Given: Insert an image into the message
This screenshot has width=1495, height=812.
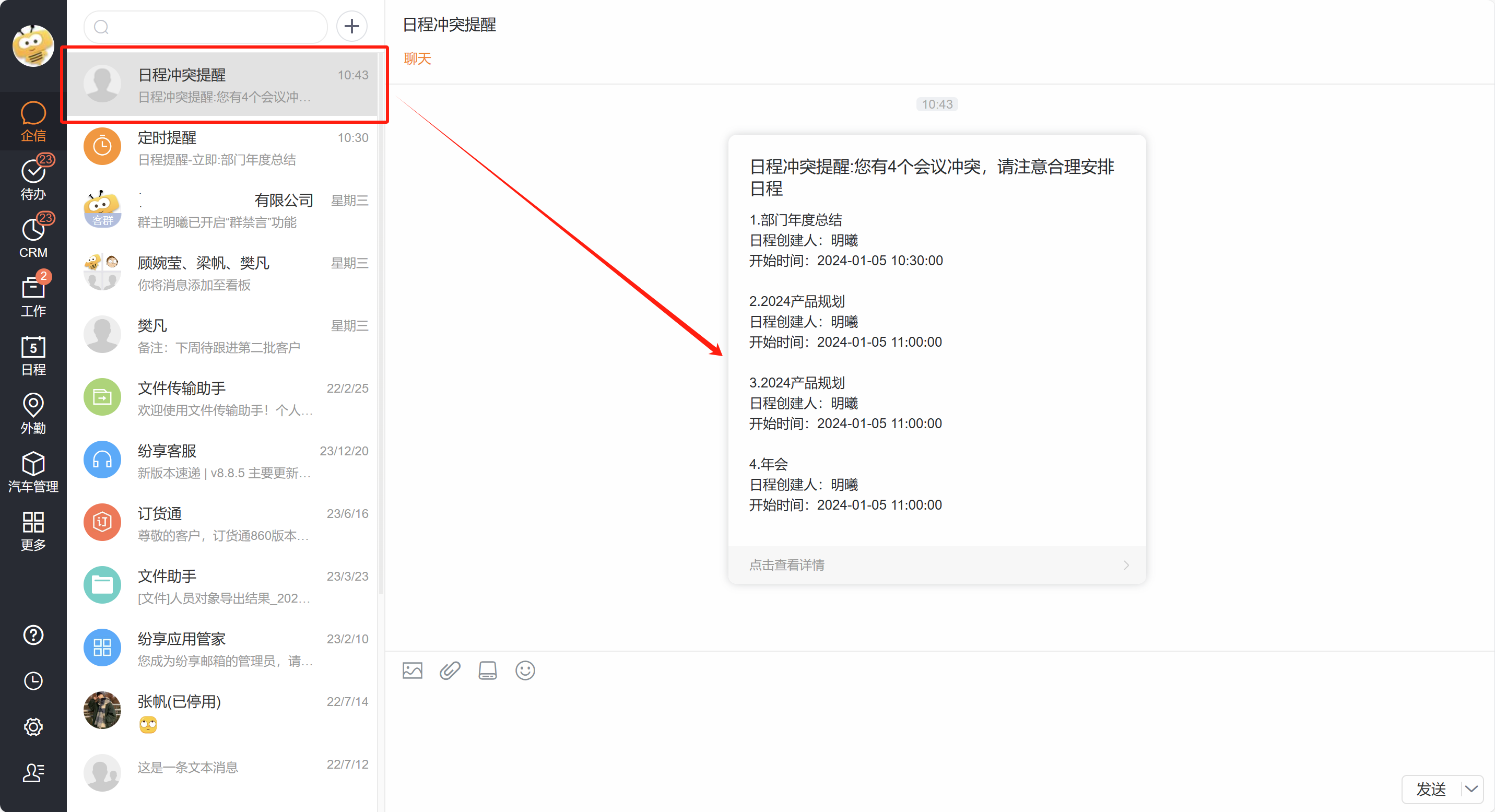Looking at the screenshot, I should coord(412,670).
